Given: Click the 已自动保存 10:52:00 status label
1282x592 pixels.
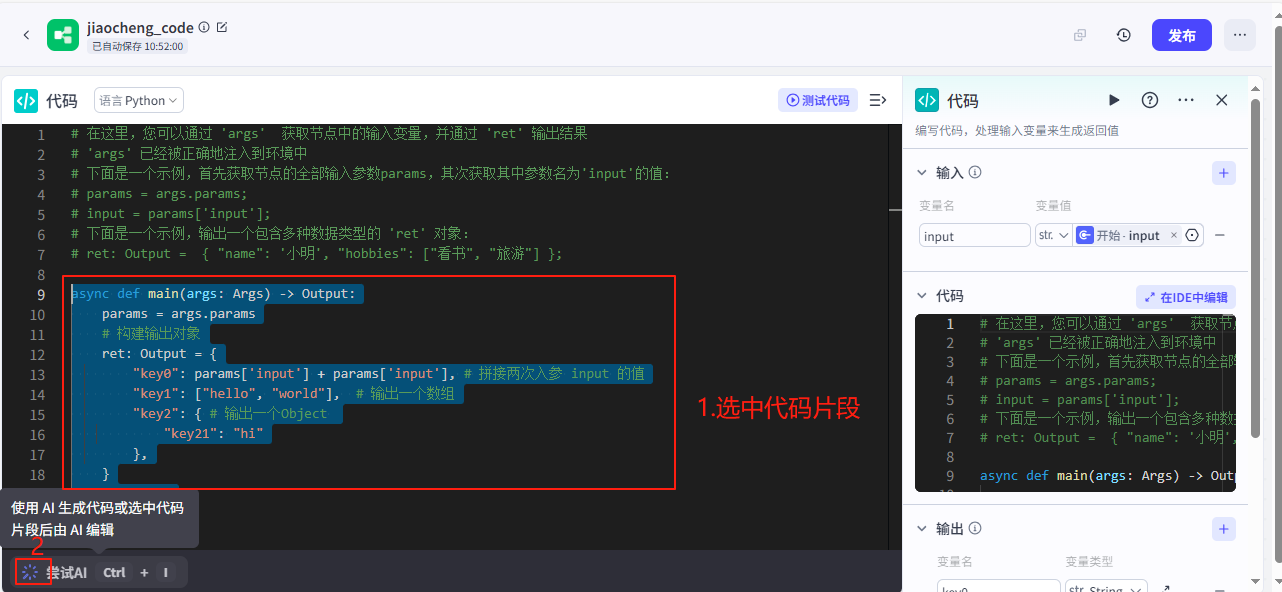Looking at the screenshot, I should (138, 46).
